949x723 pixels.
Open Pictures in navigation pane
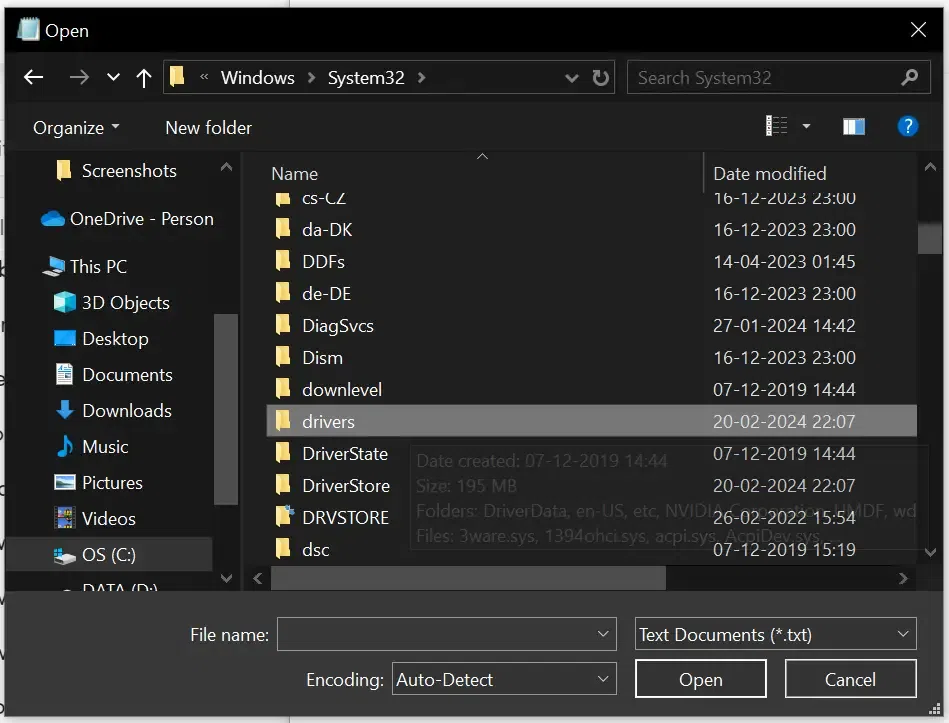pos(98,483)
